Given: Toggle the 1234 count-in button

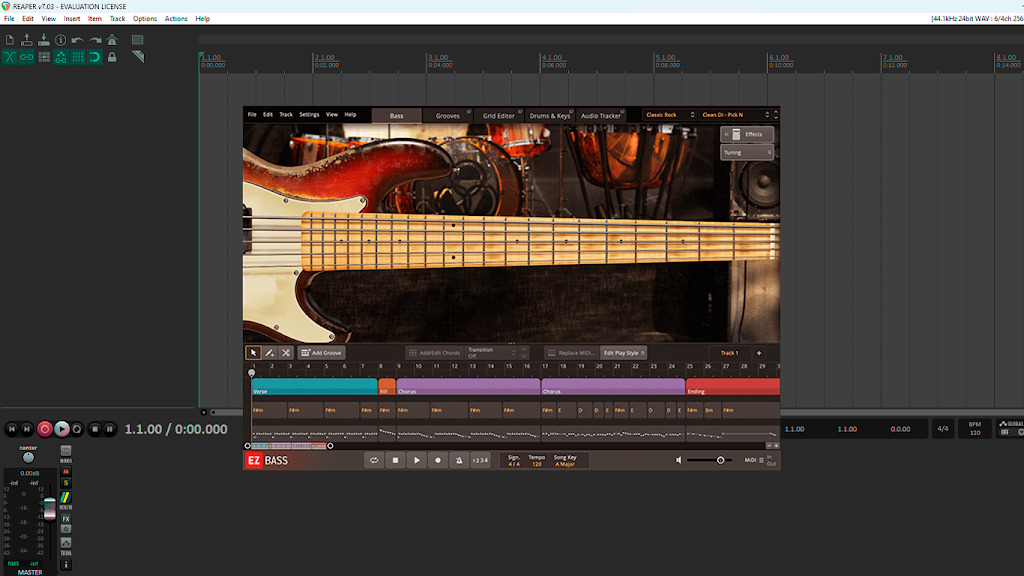Looking at the screenshot, I should [480, 460].
